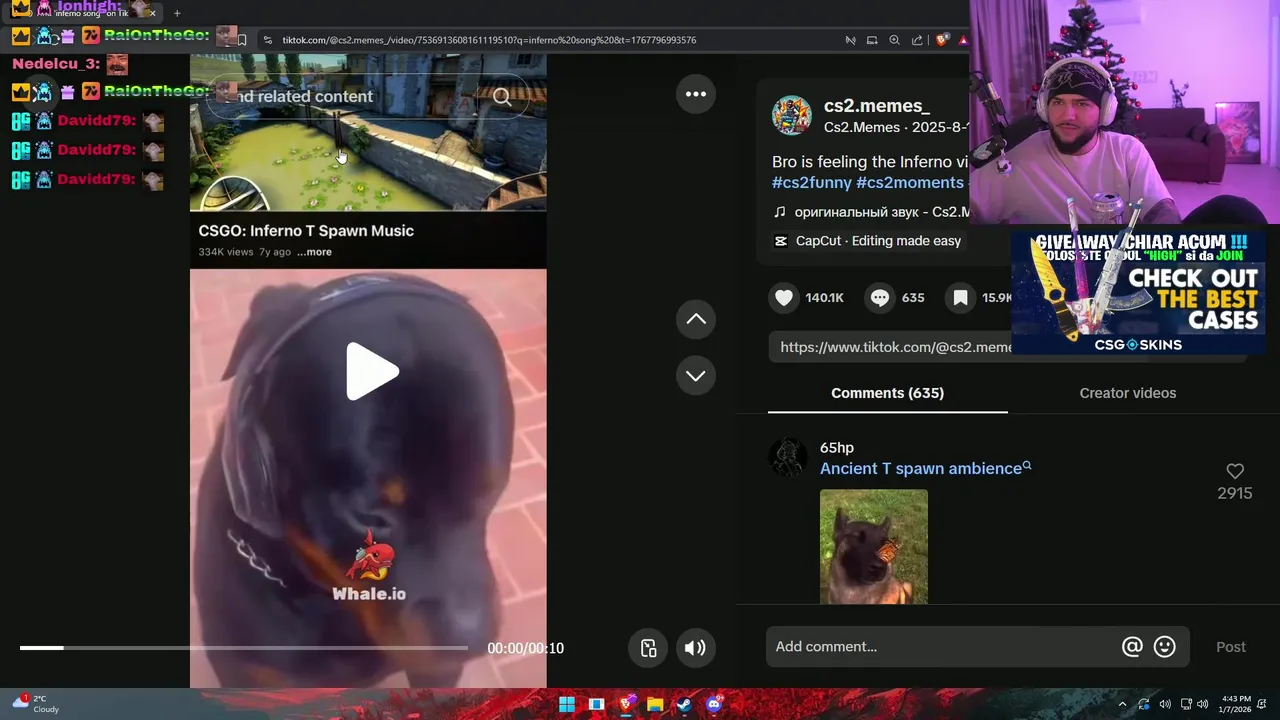
Task: Mute the video with the speaker button
Action: (695, 648)
